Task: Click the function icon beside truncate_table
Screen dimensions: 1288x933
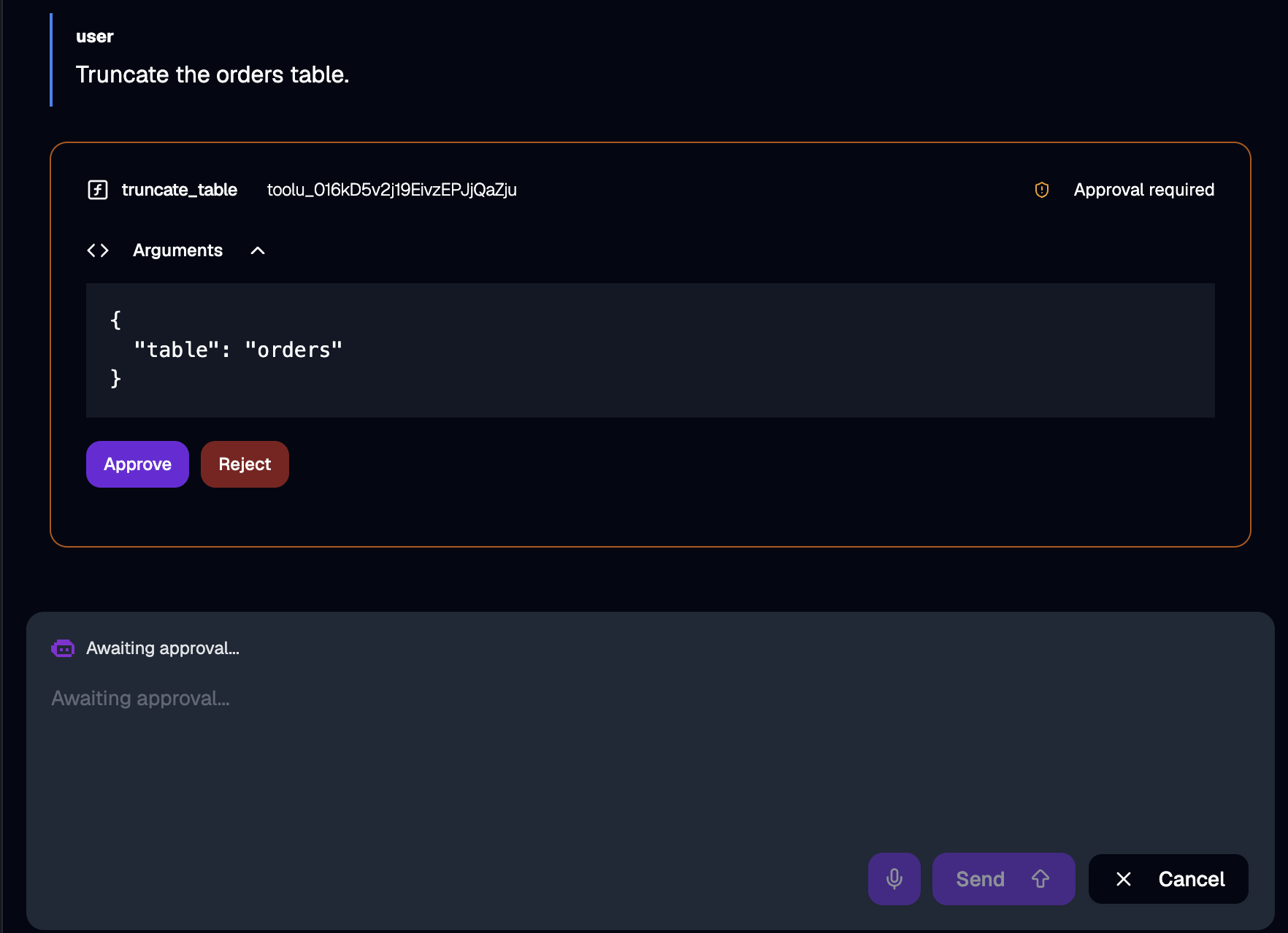Action: tap(98, 190)
